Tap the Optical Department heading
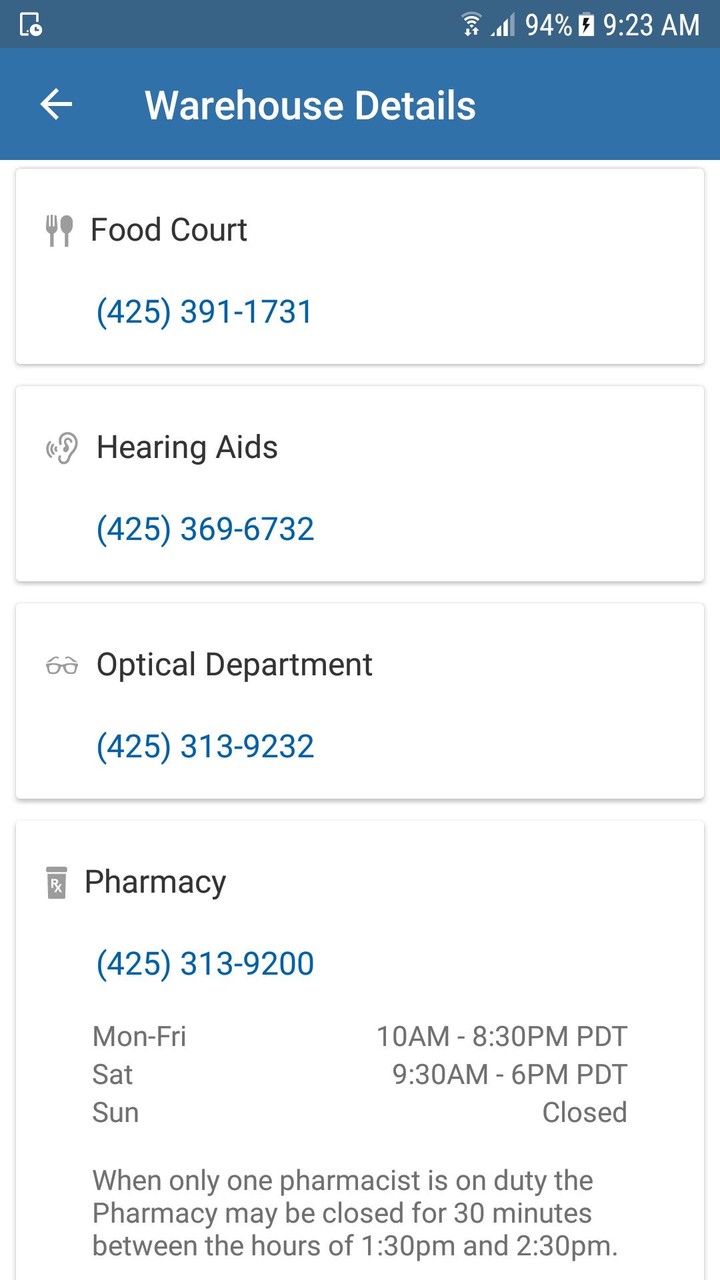720x1280 pixels. point(234,665)
